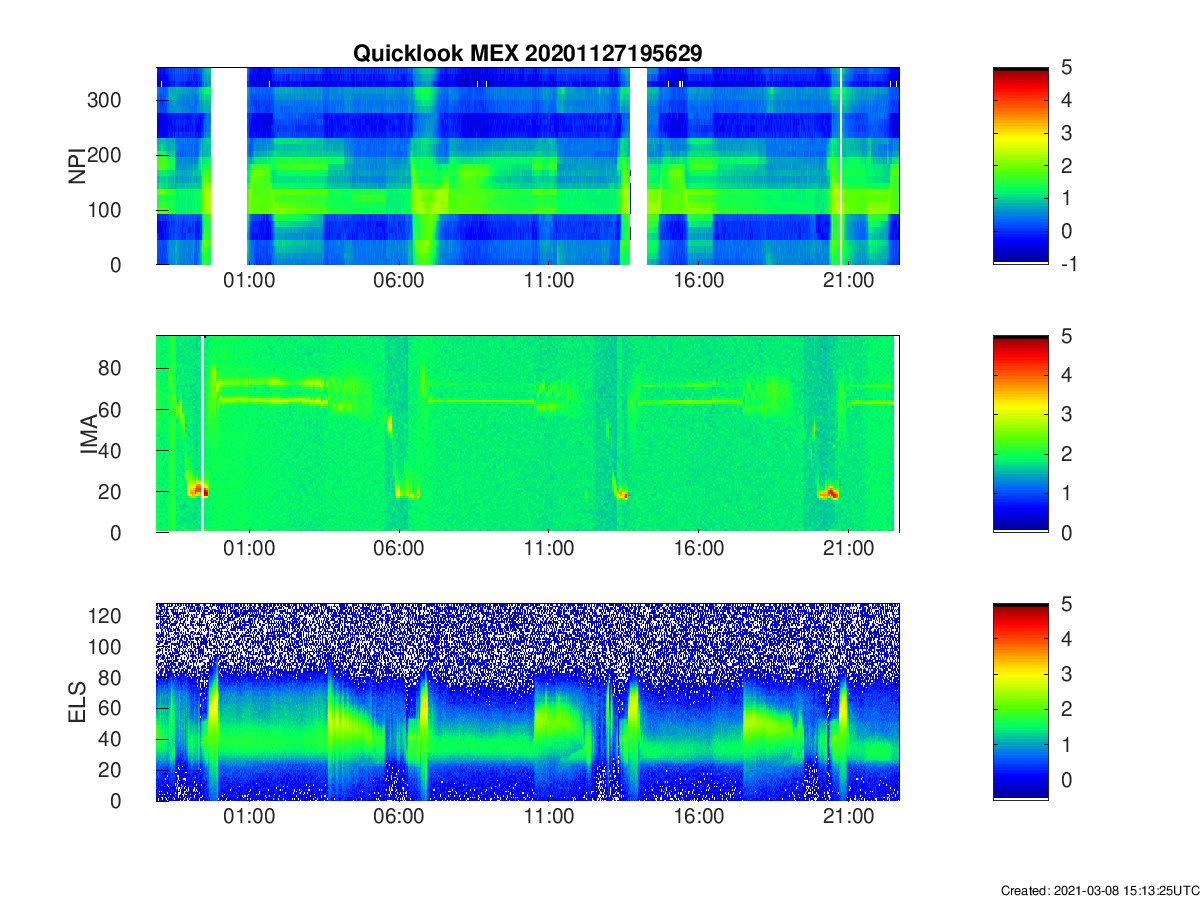Click inside the IMA spectrogram panel
This screenshot has width=1200, height=900.
528,434
